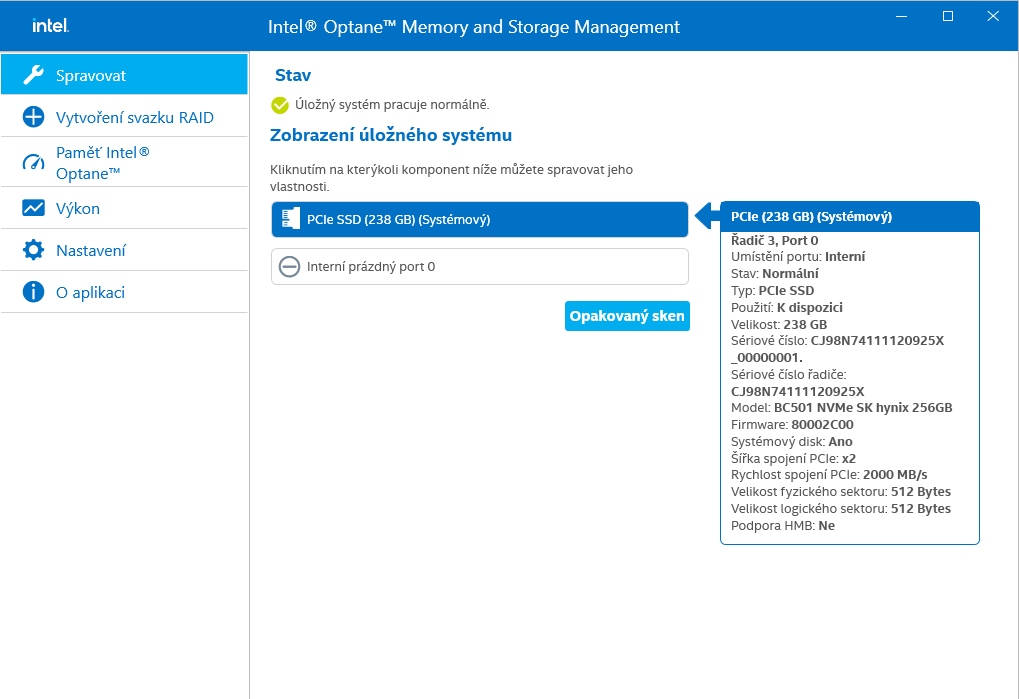
Task: Click the Firmware: 80002C00 line
Action: 792,425
